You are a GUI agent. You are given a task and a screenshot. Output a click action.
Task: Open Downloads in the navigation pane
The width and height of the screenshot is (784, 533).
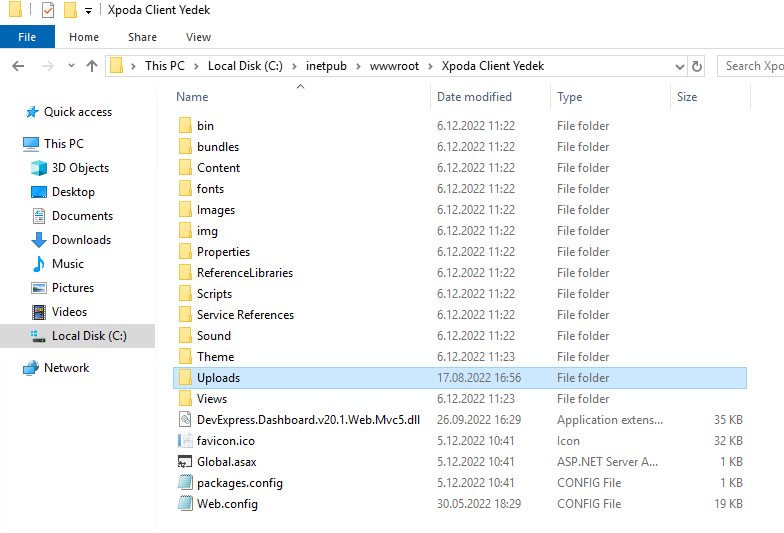81,240
